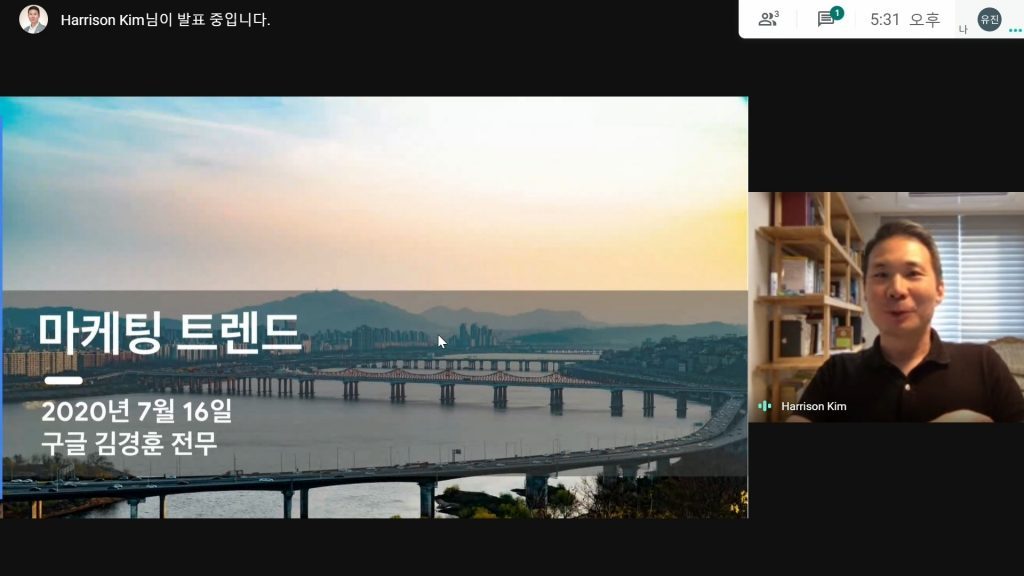Open the participants list icon
Viewport: 1024px width, 576px height.
(x=767, y=20)
